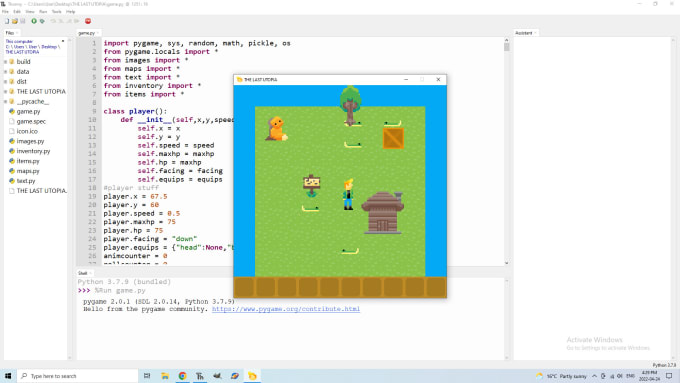680x383 pixels.
Task: Click the orange crate in the game window
Action: tap(393, 138)
